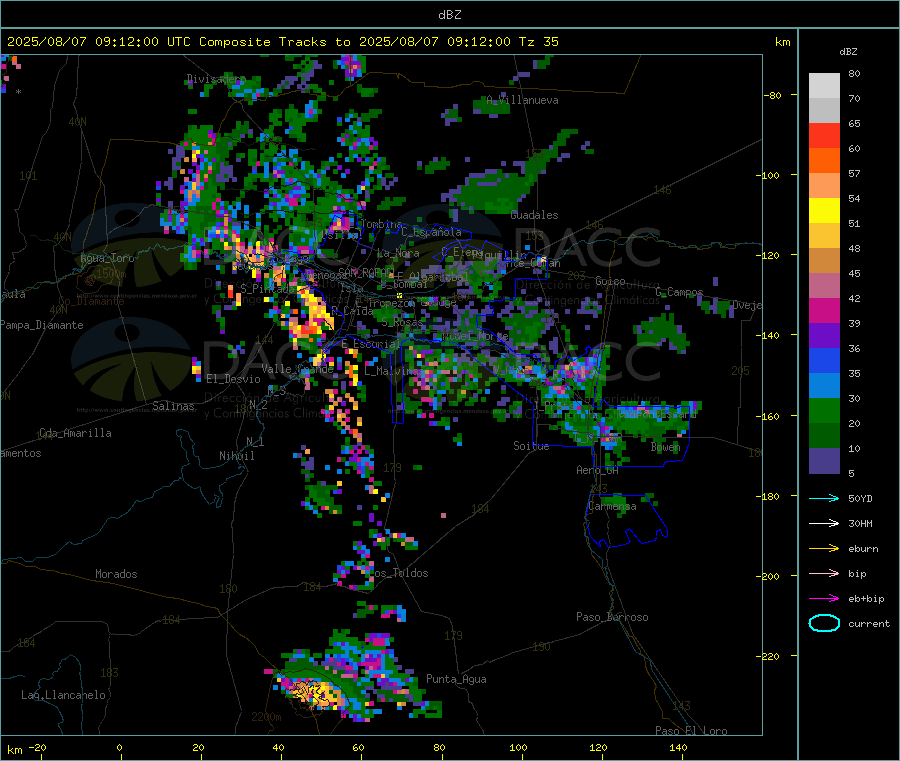The width and height of the screenshot is (900, 761).
Task: Pick the light blue 30-35 dBZ swatch
Action: click(824, 386)
